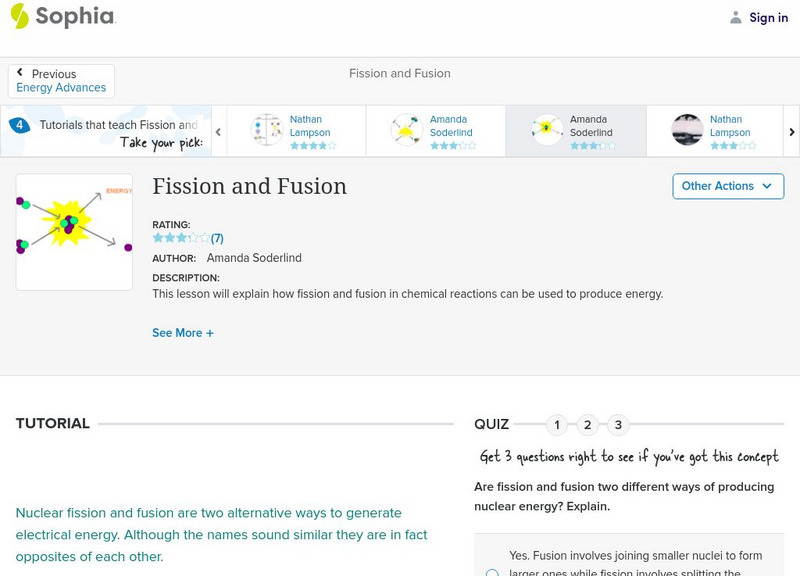Viewport: 800px width, 576px height.
Task: Click the Sophia logo icon
Action: tap(20, 16)
